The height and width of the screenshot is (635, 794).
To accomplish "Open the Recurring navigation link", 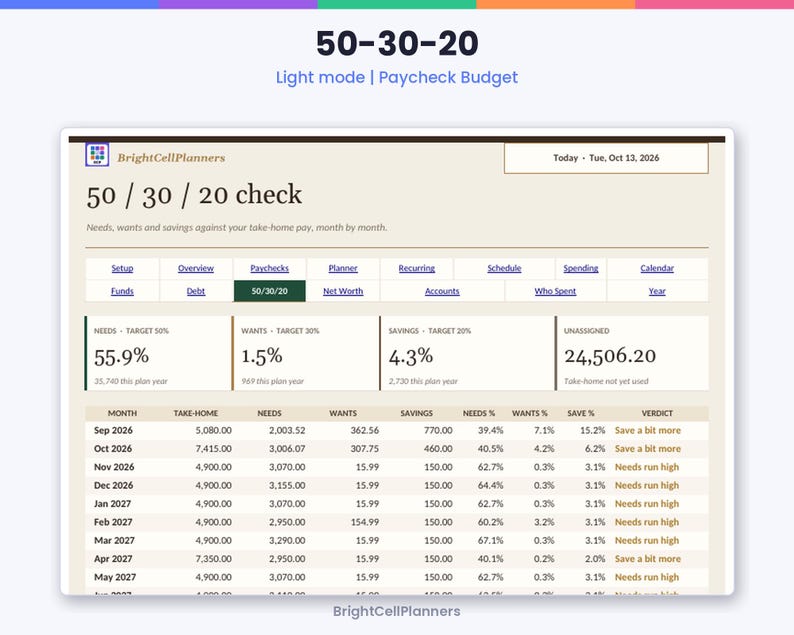I will [x=416, y=268].
